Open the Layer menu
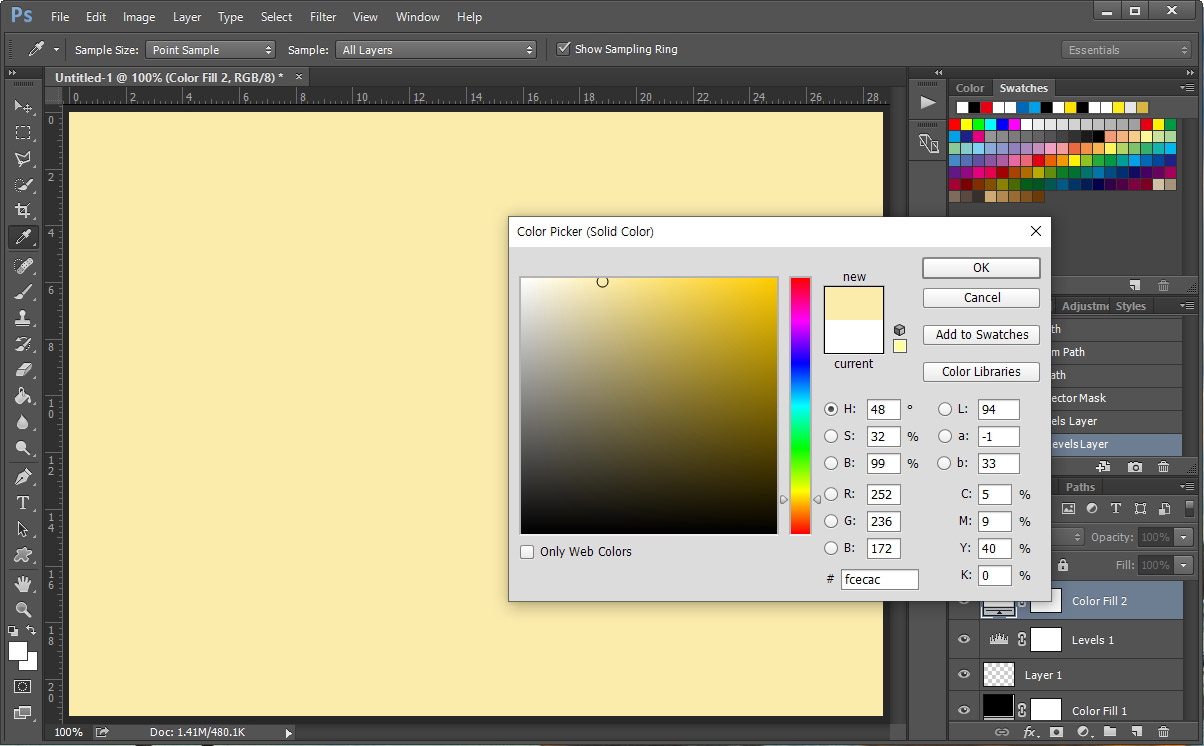 click(x=187, y=17)
